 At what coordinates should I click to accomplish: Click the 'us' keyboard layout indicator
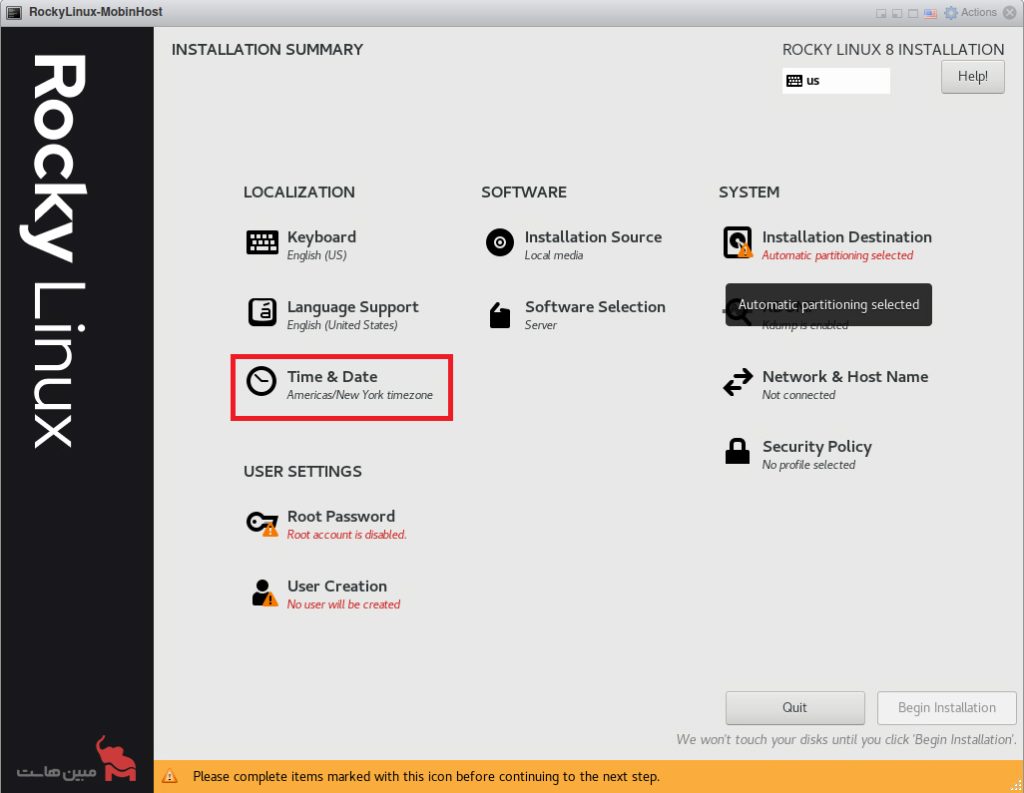click(x=836, y=80)
